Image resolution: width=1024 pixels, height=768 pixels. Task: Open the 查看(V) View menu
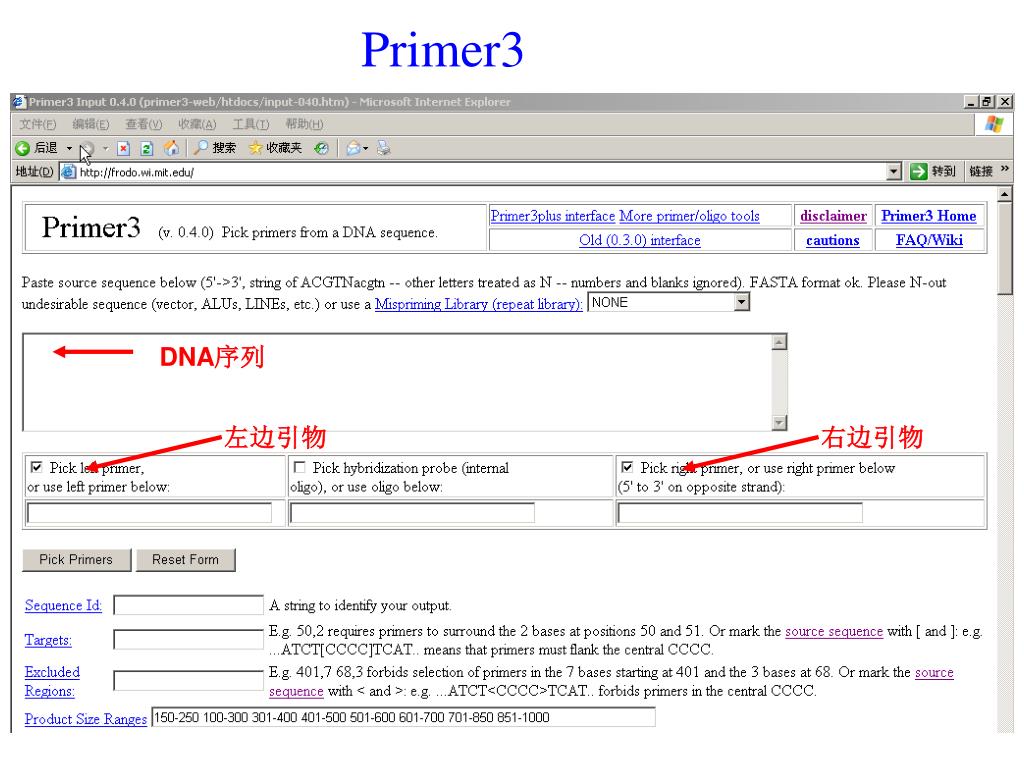[x=144, y=124]
